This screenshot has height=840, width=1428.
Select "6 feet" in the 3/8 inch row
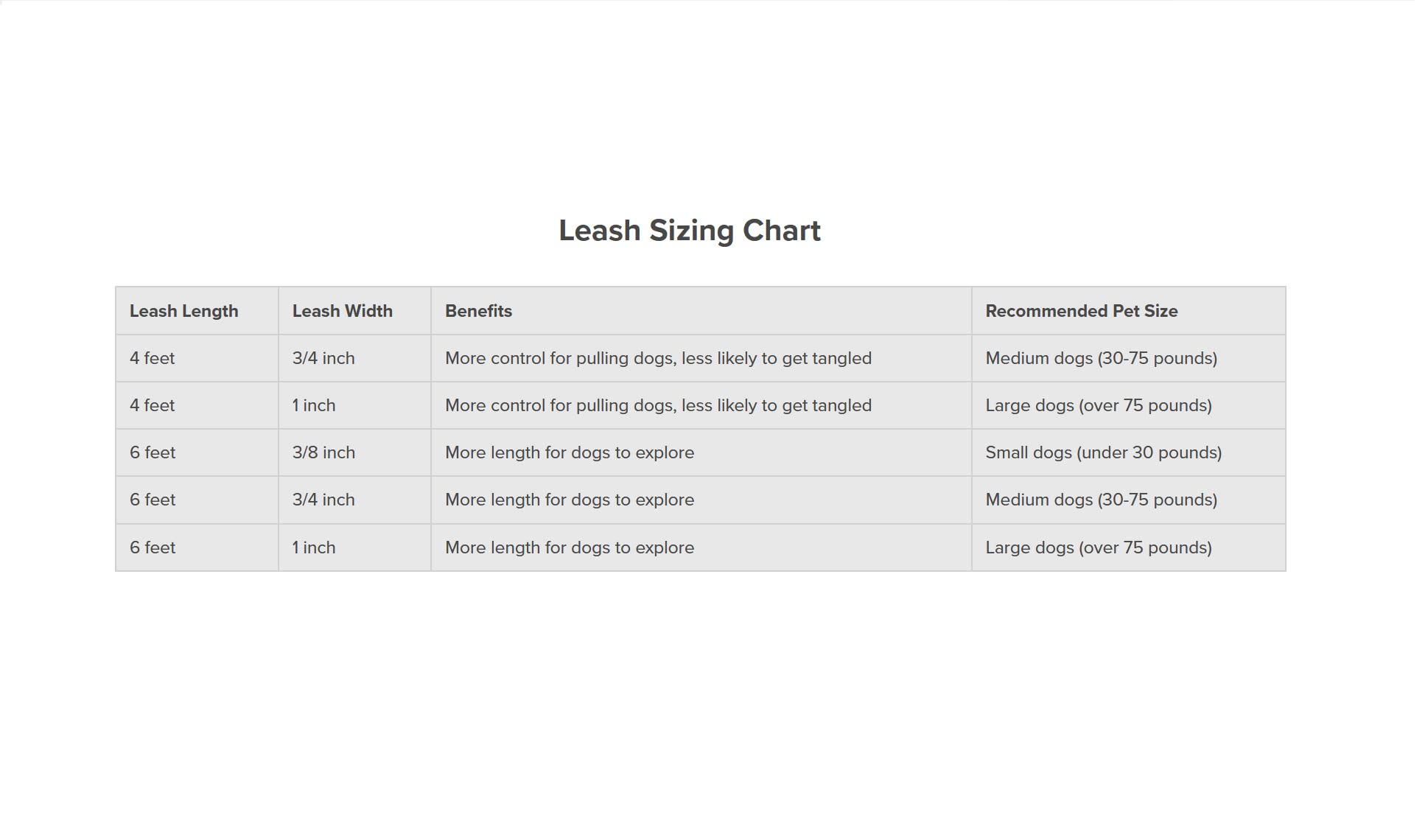(x=153, y=452)
